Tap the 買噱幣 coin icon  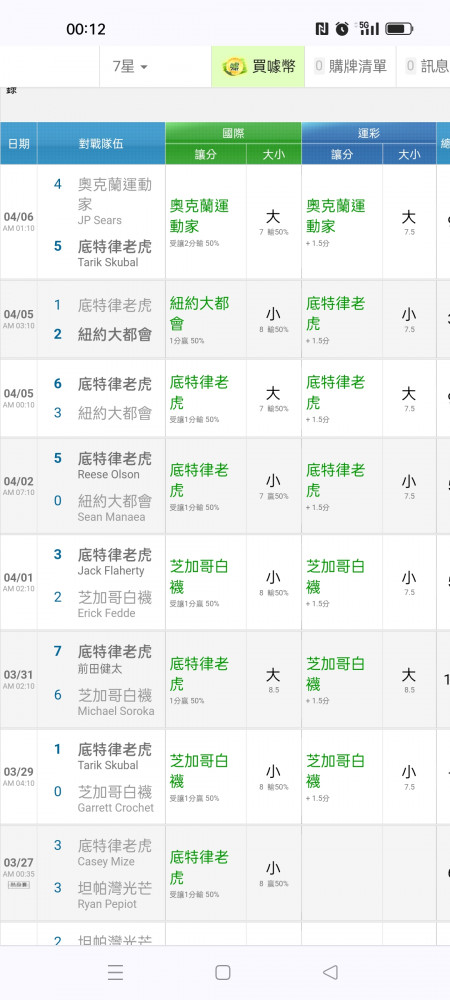click(234, 66)
